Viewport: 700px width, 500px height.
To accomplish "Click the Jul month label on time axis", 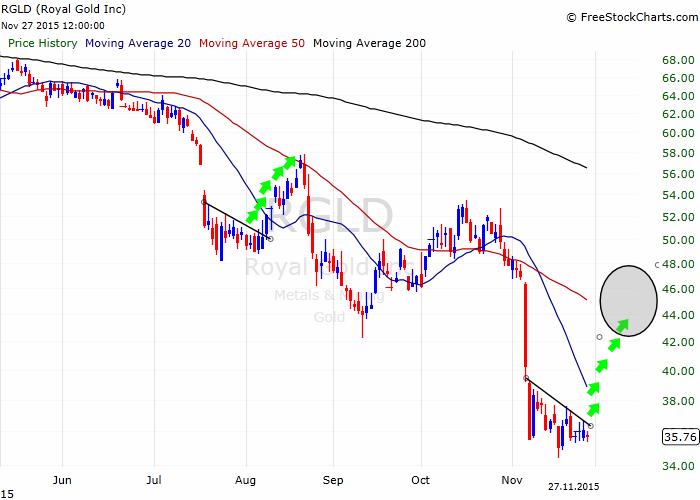I will tap(154, 480).
